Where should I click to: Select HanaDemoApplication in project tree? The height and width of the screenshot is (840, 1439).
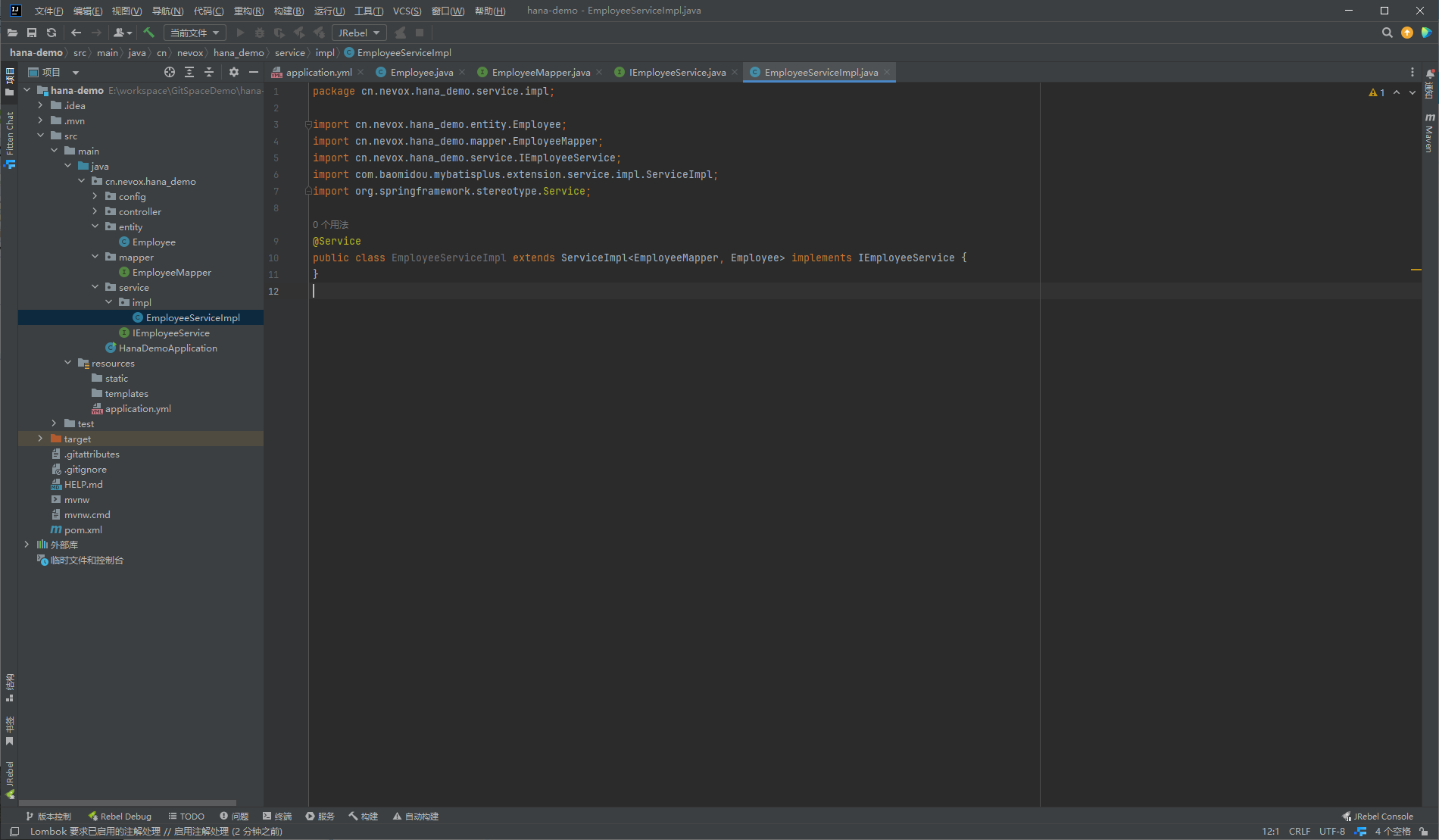click(167, 348)
